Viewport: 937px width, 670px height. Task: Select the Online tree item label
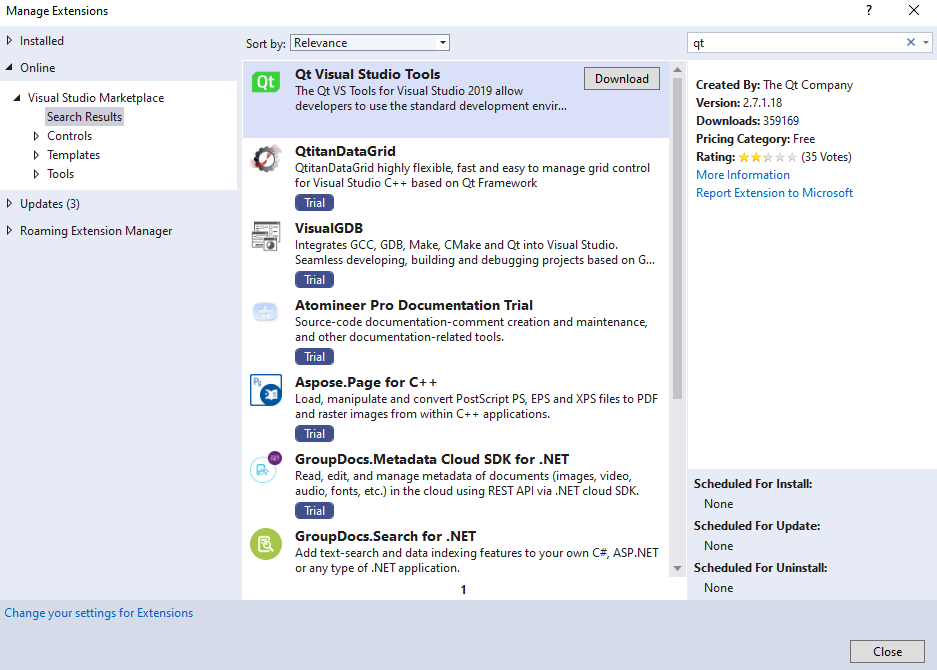coord(38,68)
